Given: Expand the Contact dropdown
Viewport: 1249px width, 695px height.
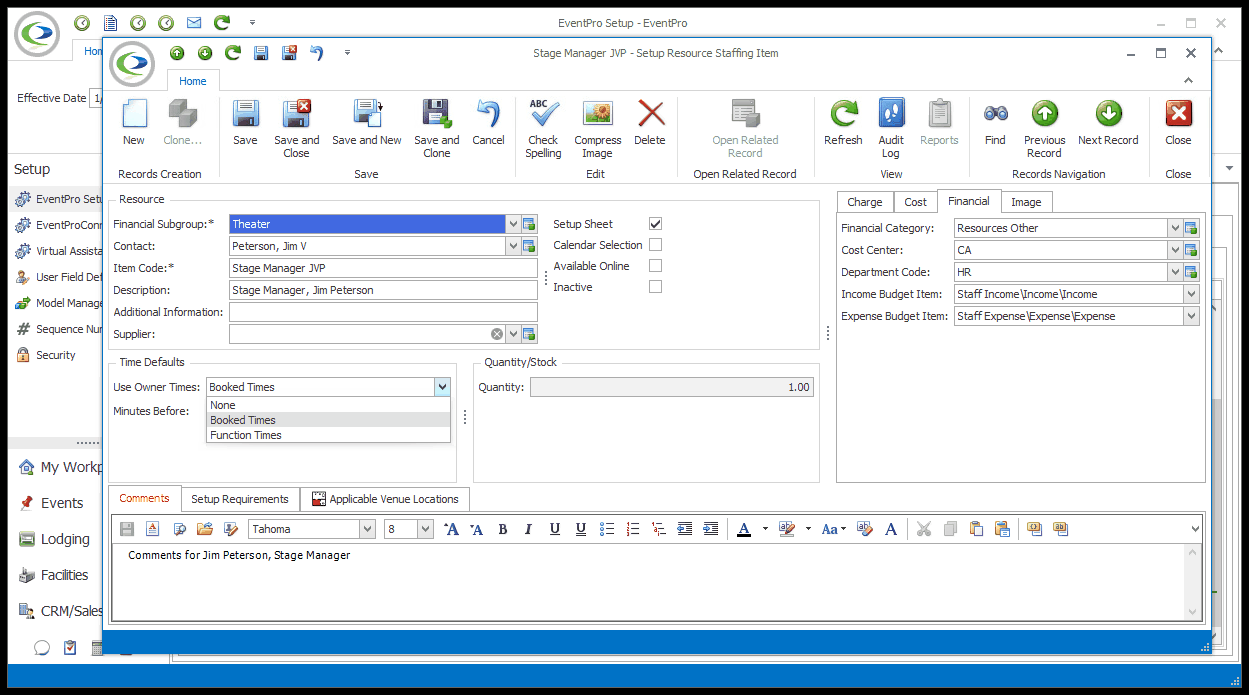Looking at the screenshot, I should click(513, 246).
